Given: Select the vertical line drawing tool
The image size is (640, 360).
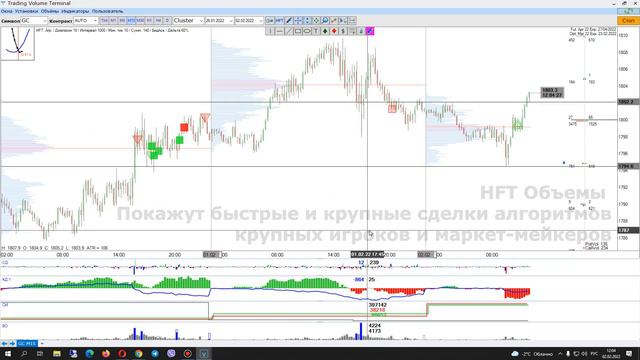Looking at the screenshot, I should tap(270, 31).
